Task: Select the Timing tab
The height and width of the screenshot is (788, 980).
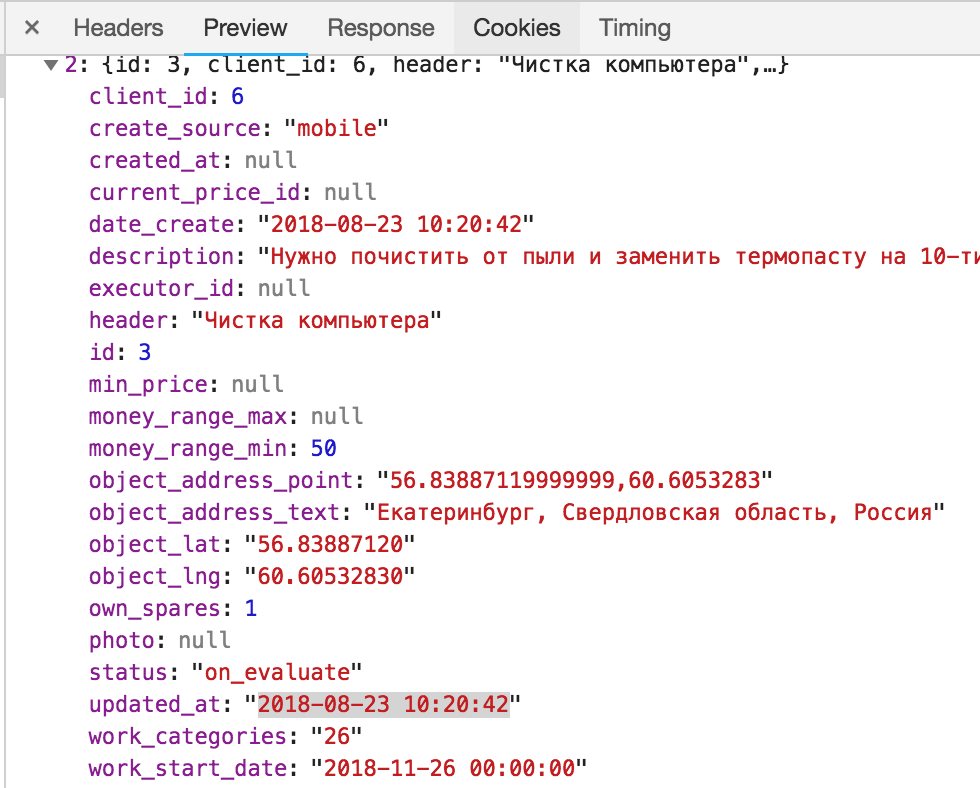Action: tap(634, 28)
